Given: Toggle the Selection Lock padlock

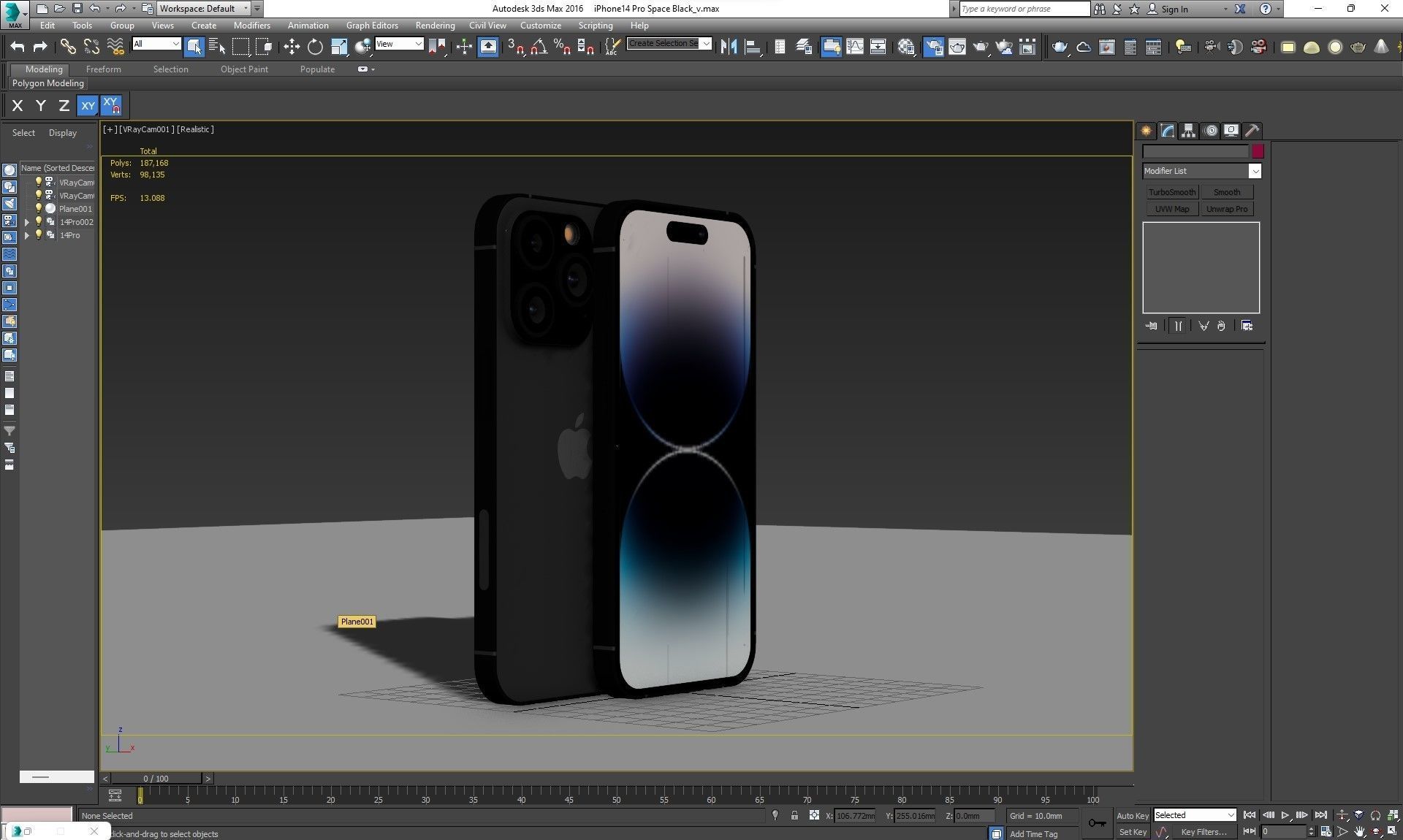Looking at the screenshot, I should point(794,816).
